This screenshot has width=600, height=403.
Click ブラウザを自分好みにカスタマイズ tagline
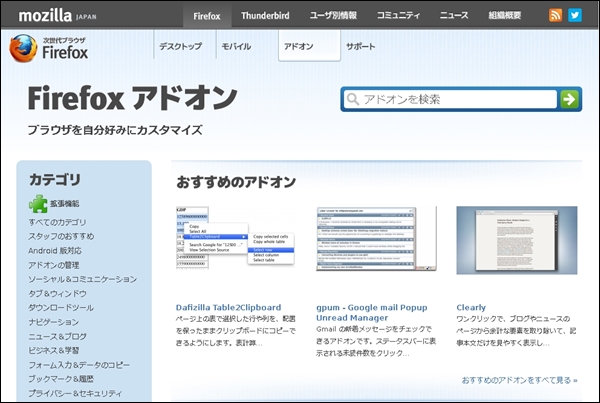pyautogui.click(x=115, y=130)
